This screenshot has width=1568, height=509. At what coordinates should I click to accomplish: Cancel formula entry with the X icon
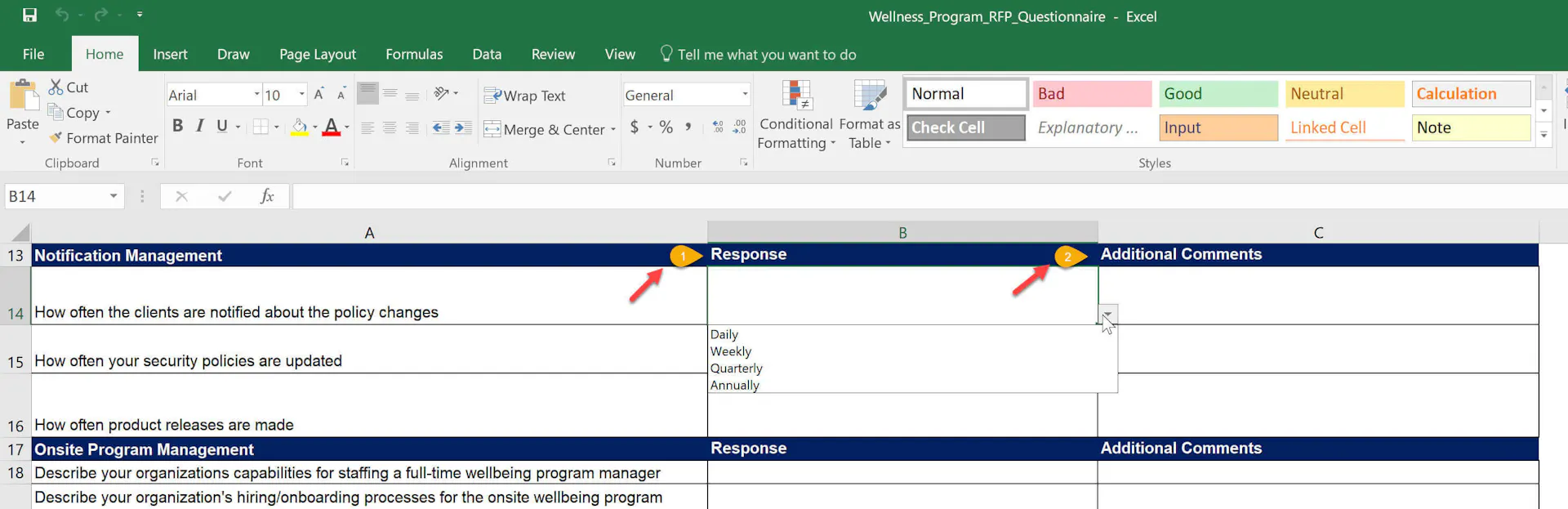181,196
